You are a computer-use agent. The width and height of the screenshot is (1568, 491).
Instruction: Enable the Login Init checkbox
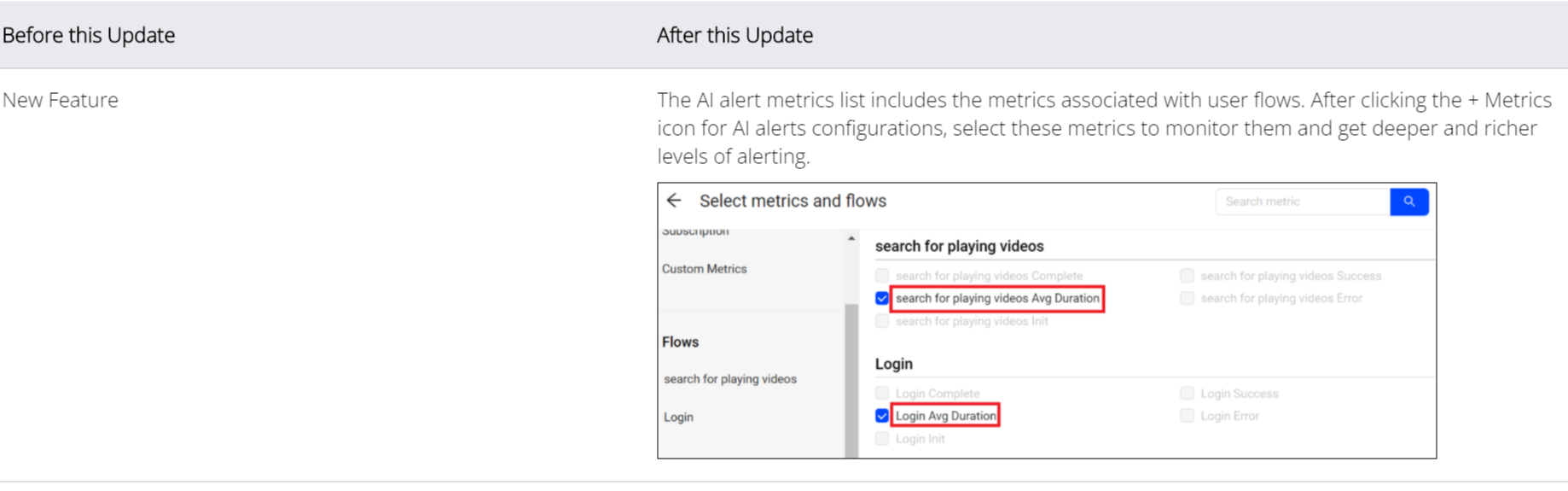[882, 439]
